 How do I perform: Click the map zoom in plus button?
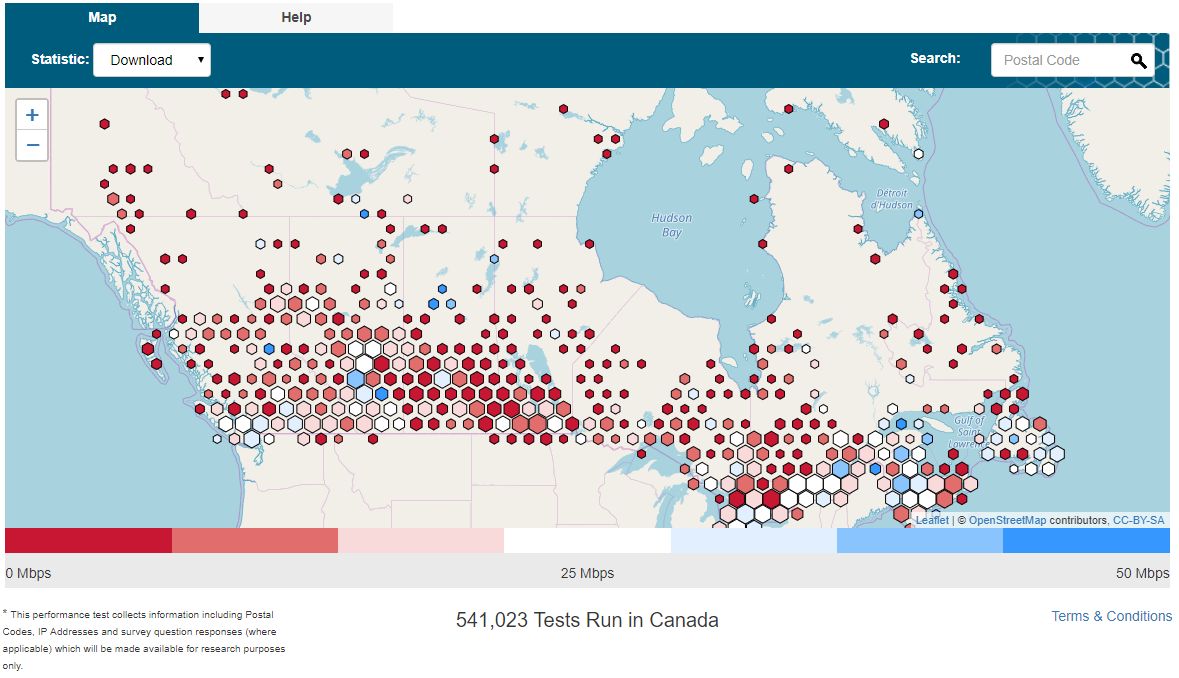click(32, 115)
